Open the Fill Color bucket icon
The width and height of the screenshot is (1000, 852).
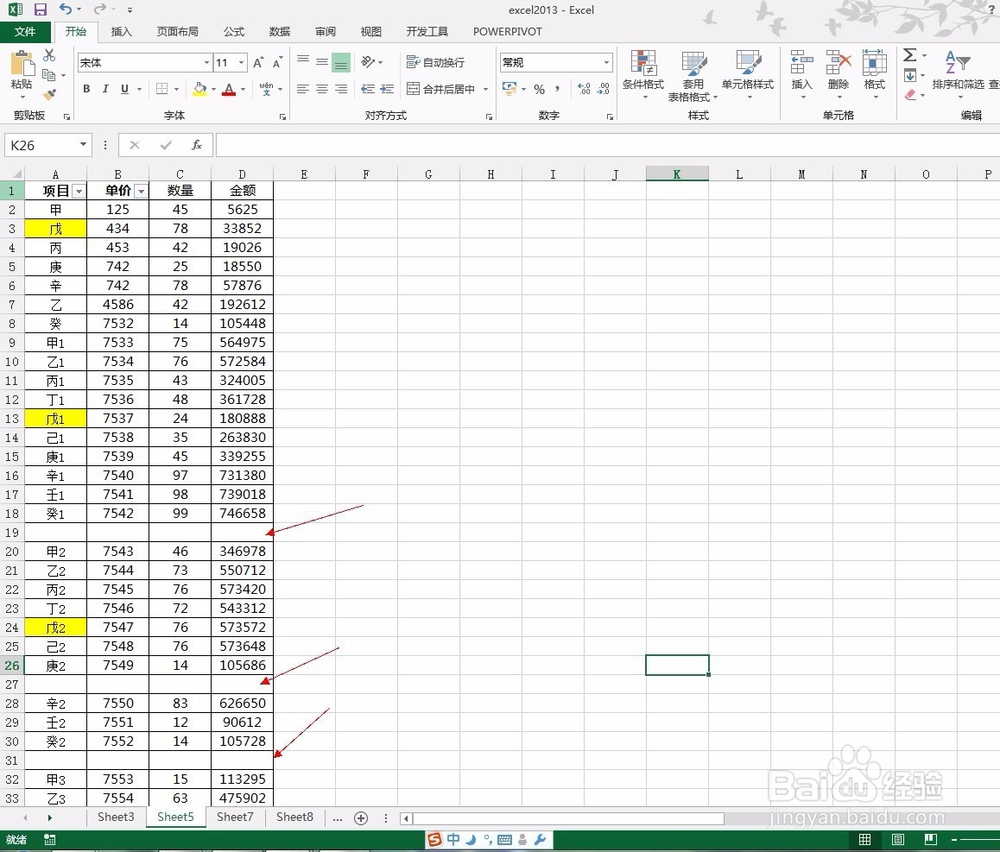pyautogui.click(x=198, y=90)
